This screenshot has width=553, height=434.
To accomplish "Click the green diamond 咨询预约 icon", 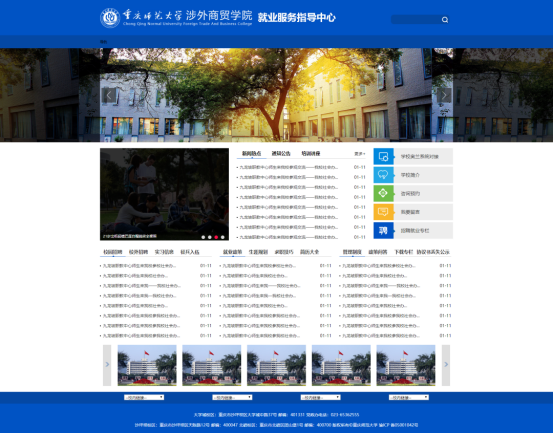I will 383,193.
